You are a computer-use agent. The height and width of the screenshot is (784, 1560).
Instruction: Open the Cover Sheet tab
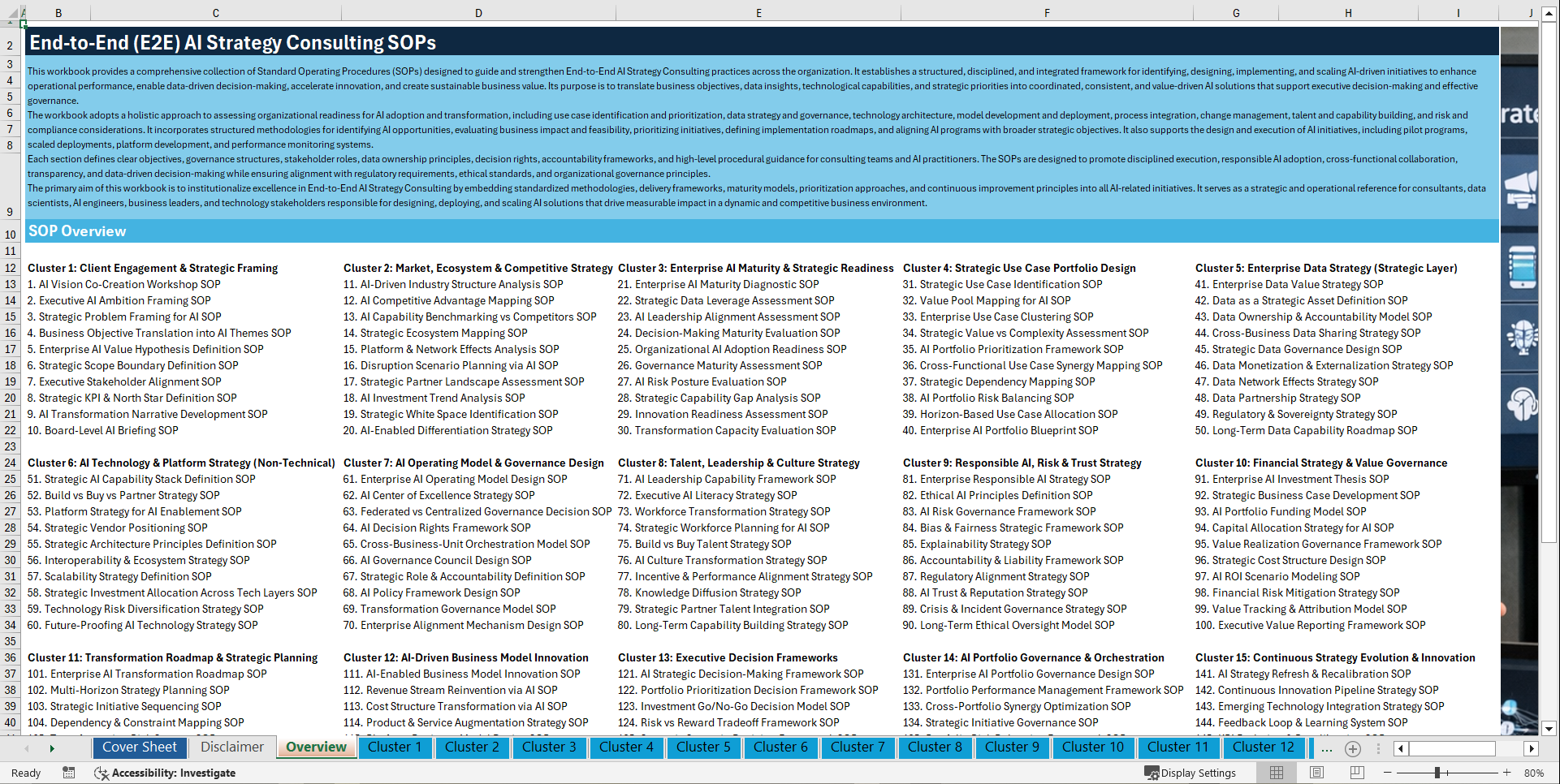140,747
